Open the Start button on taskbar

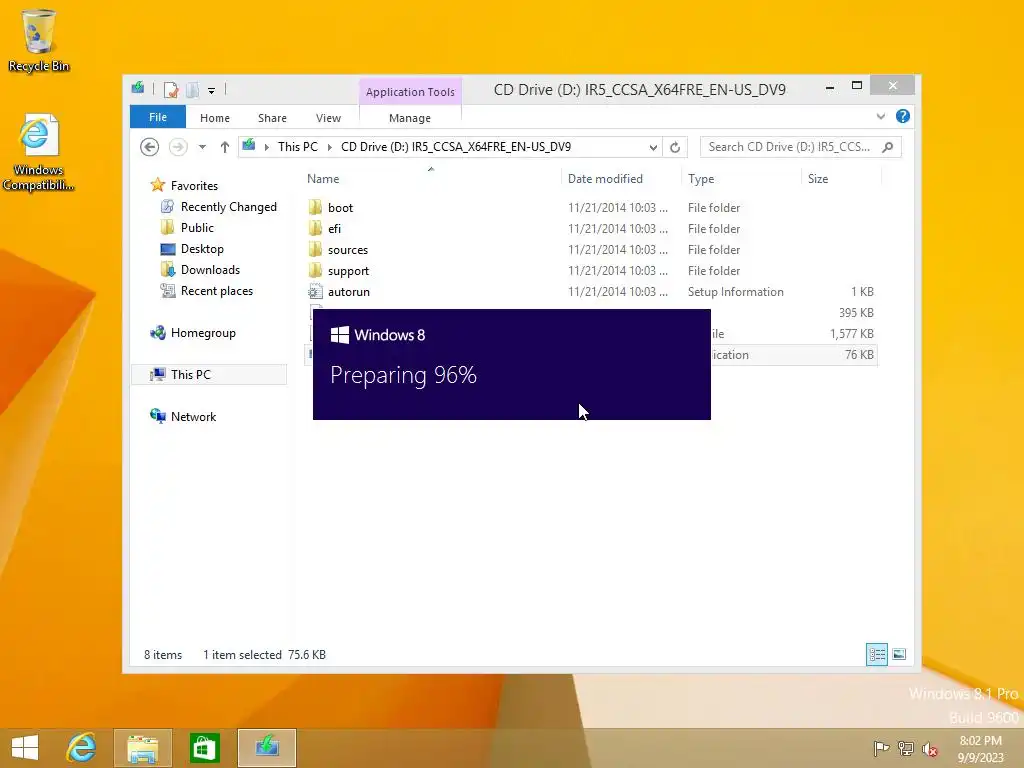click(25, 748)
